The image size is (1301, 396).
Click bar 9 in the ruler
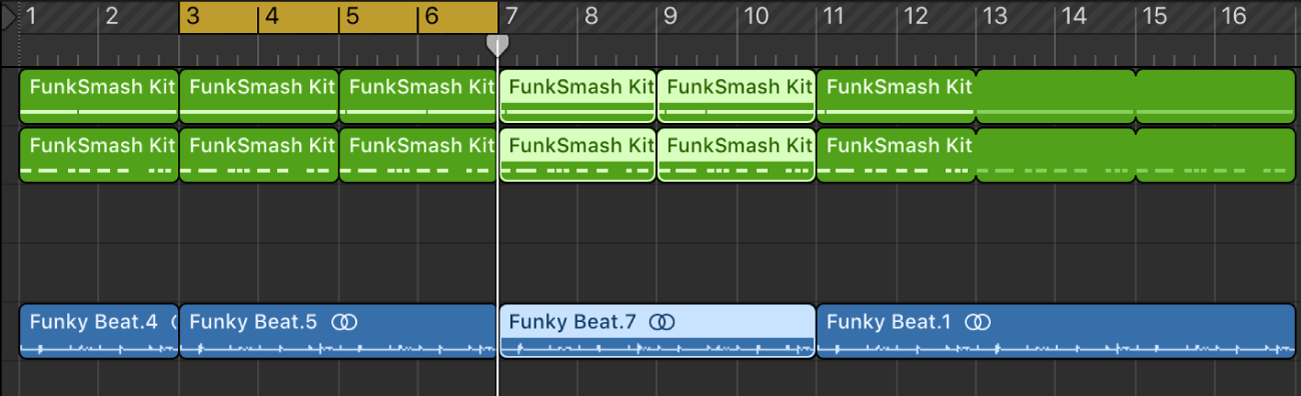[x=671, y=16]
